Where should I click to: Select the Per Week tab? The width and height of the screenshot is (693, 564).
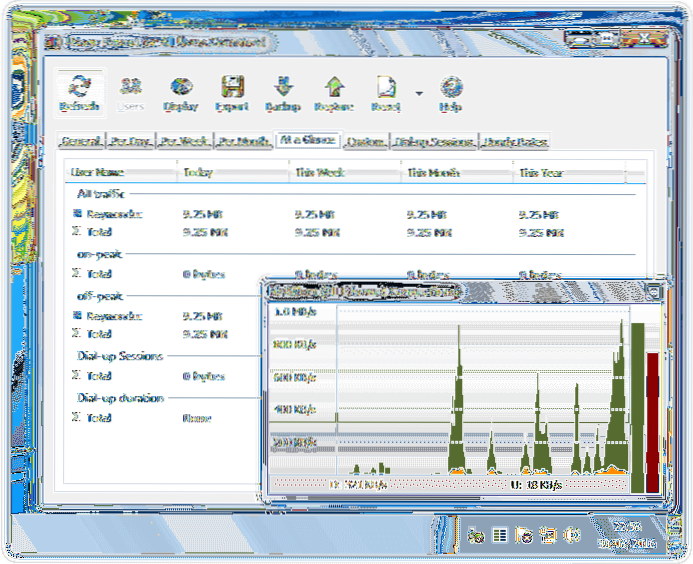[x=183, y=142]
